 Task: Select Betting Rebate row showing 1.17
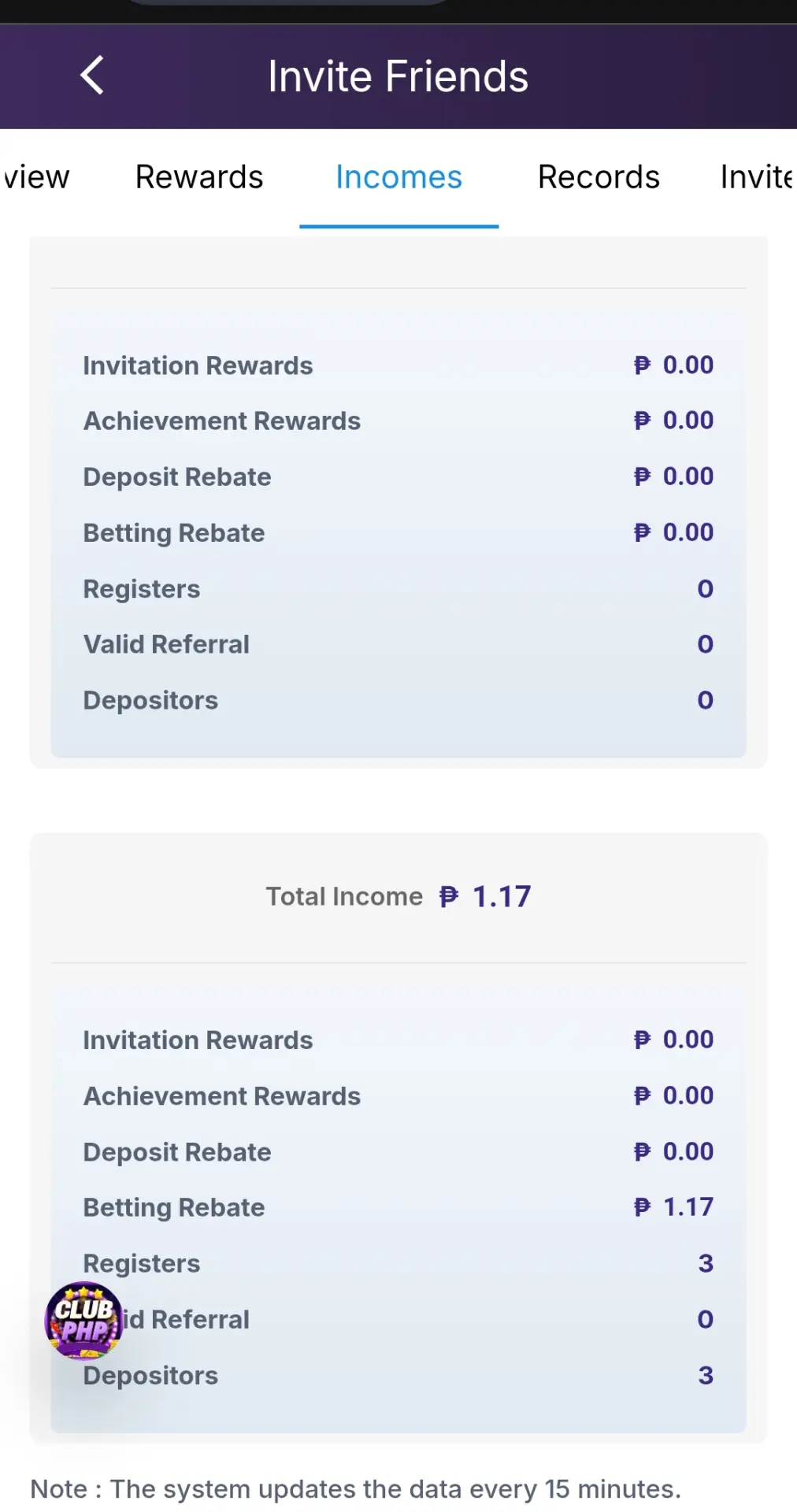tap(398, 1207)
